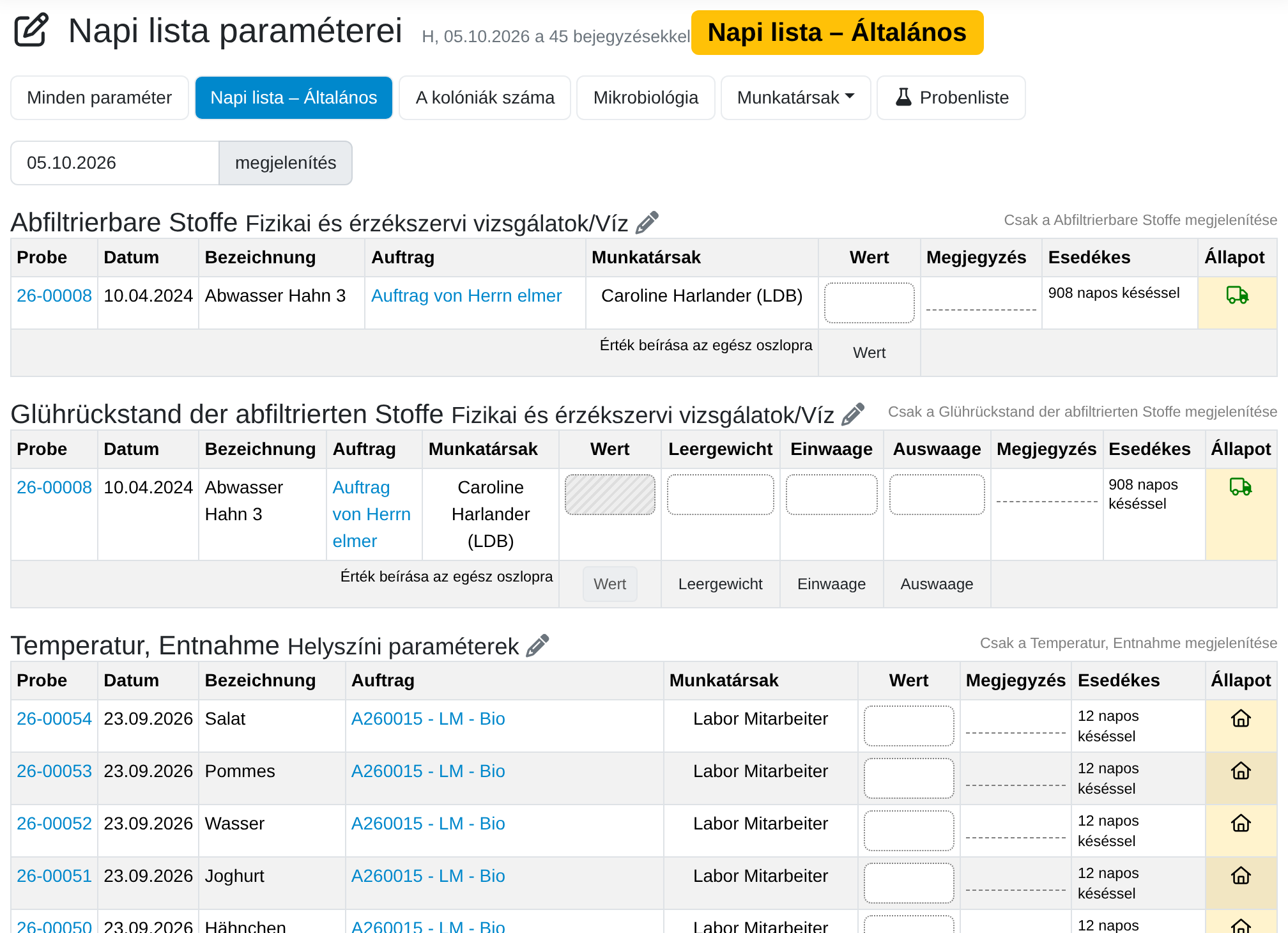Click the Wert input in Abfiltrierbare Stoffe row
Viewport: 1288px width, 933px height.
pos(869,303)
